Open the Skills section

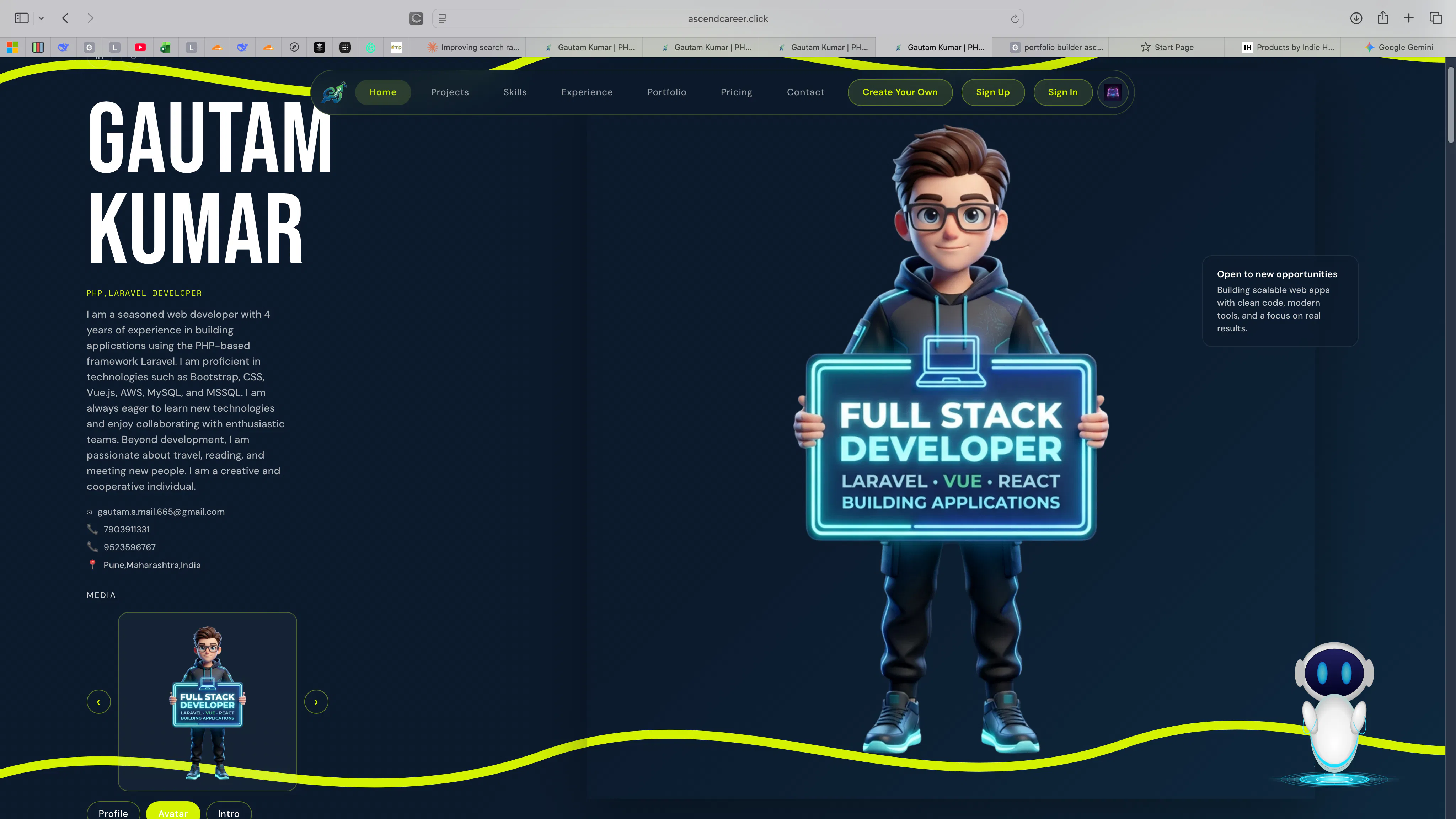coord(515,92)
